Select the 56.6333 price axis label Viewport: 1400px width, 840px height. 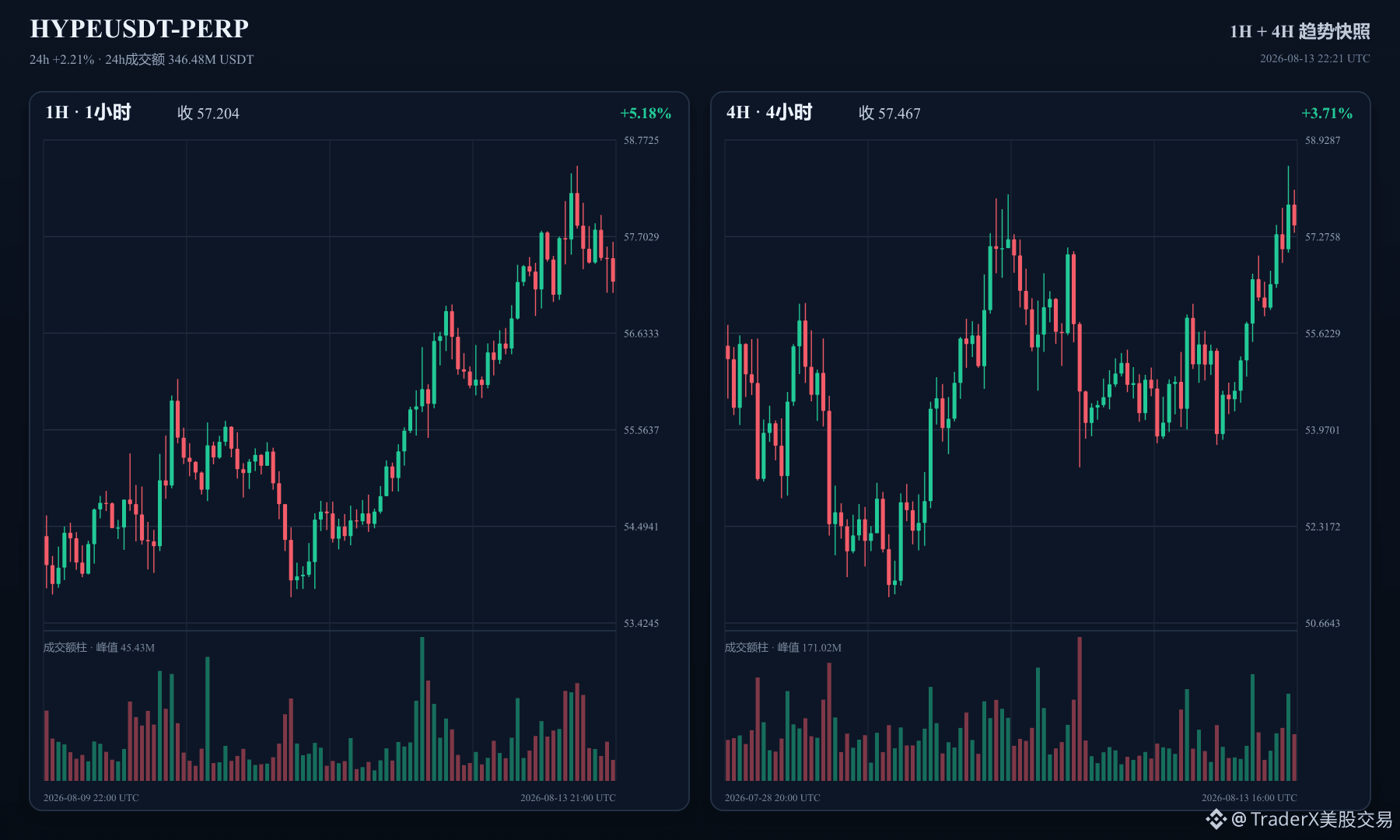641,334
